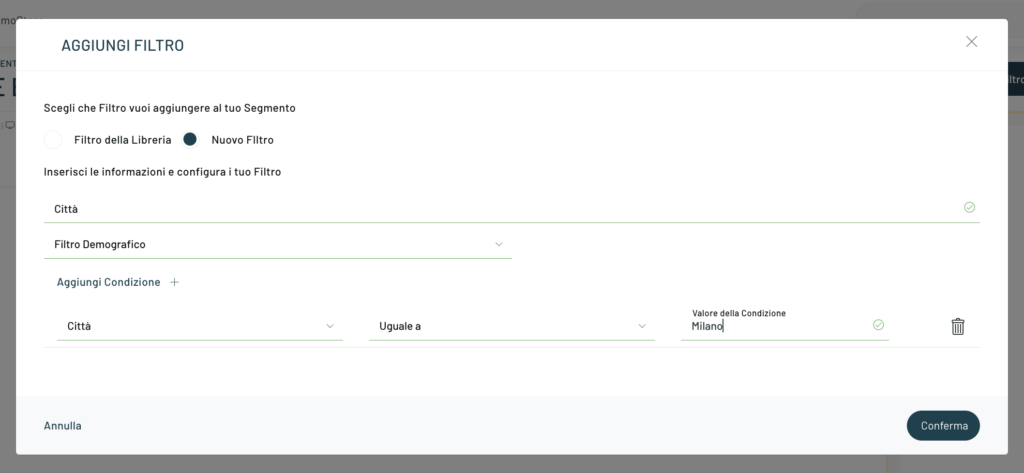The image size is (1024, 473).
Task: Click the Aggiungi Condizione text
Action: click(x=108, y=283)
